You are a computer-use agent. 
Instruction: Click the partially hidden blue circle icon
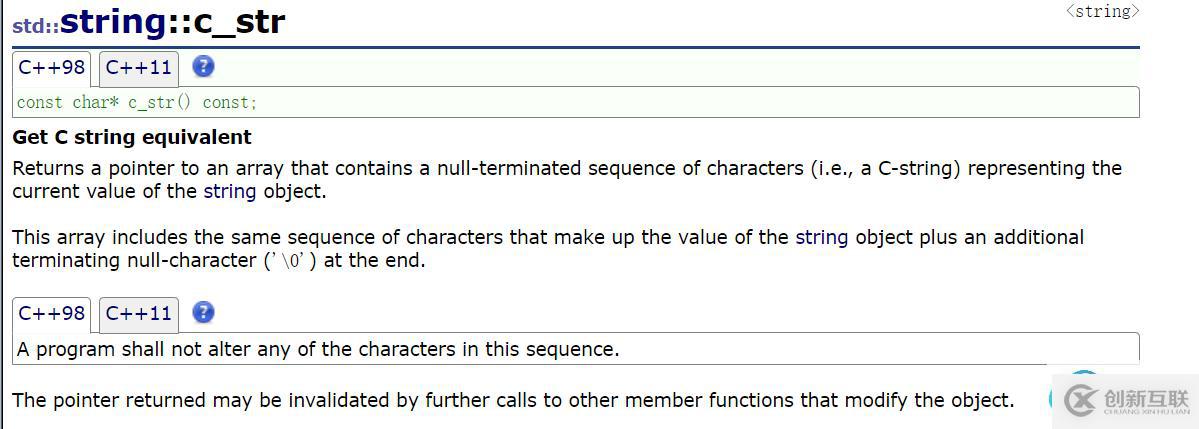[1053, 397]
